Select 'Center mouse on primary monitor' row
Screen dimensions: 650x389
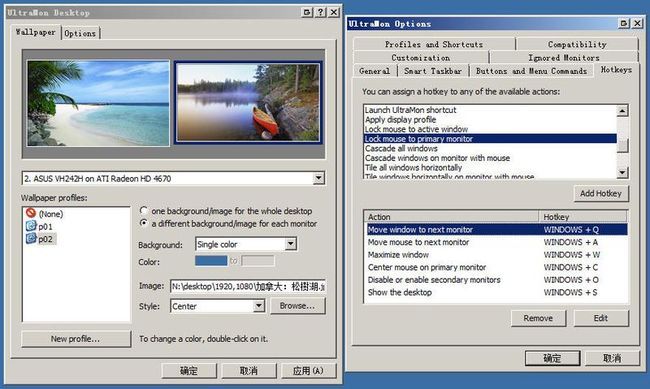(496, 267)
